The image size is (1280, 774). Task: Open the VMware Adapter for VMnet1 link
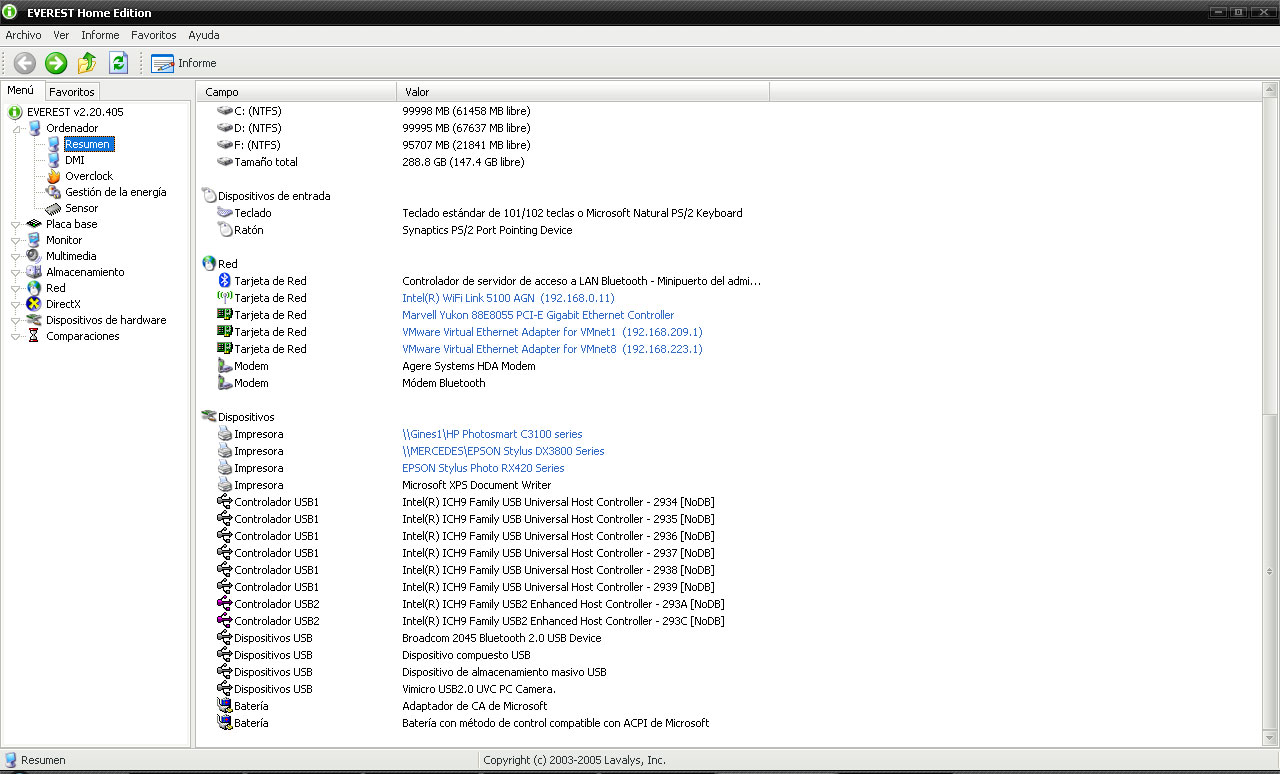552,332
